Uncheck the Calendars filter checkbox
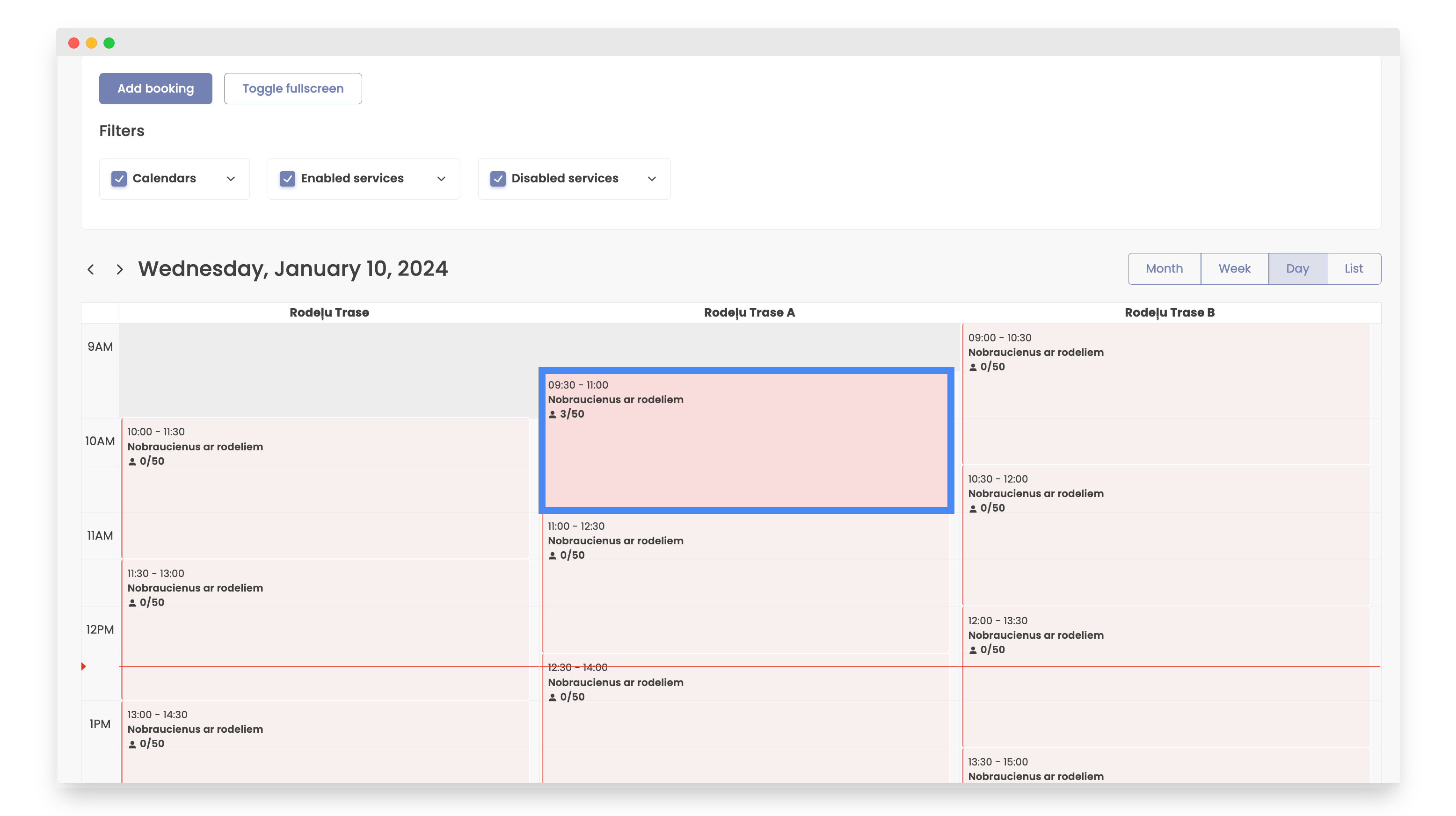This screenshot has height=816, width=1456. (x=119, y=179)
